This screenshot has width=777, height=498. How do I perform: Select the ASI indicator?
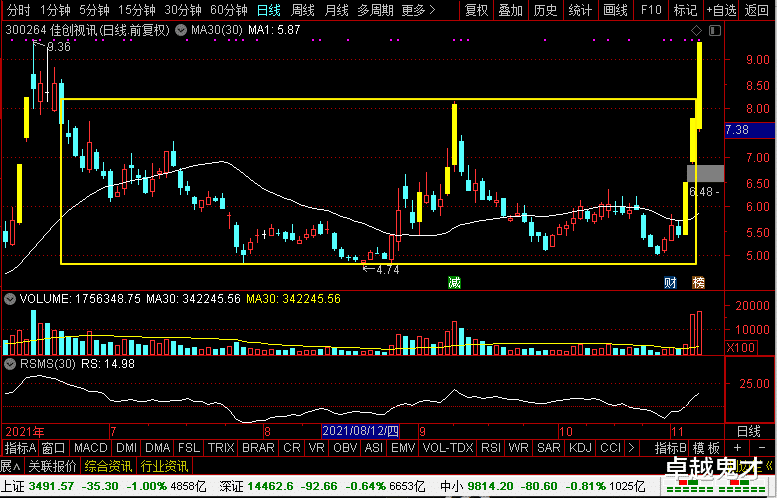374,448
